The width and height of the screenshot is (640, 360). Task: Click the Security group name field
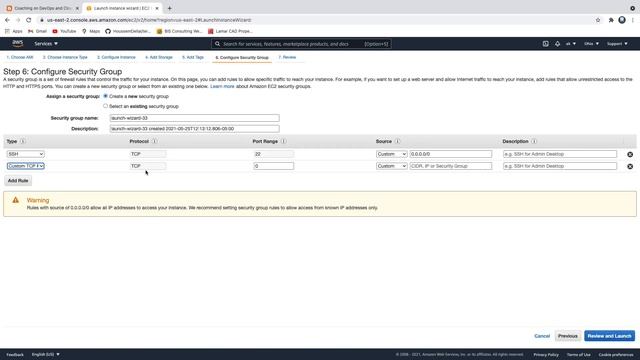click(x=195, y=118)
